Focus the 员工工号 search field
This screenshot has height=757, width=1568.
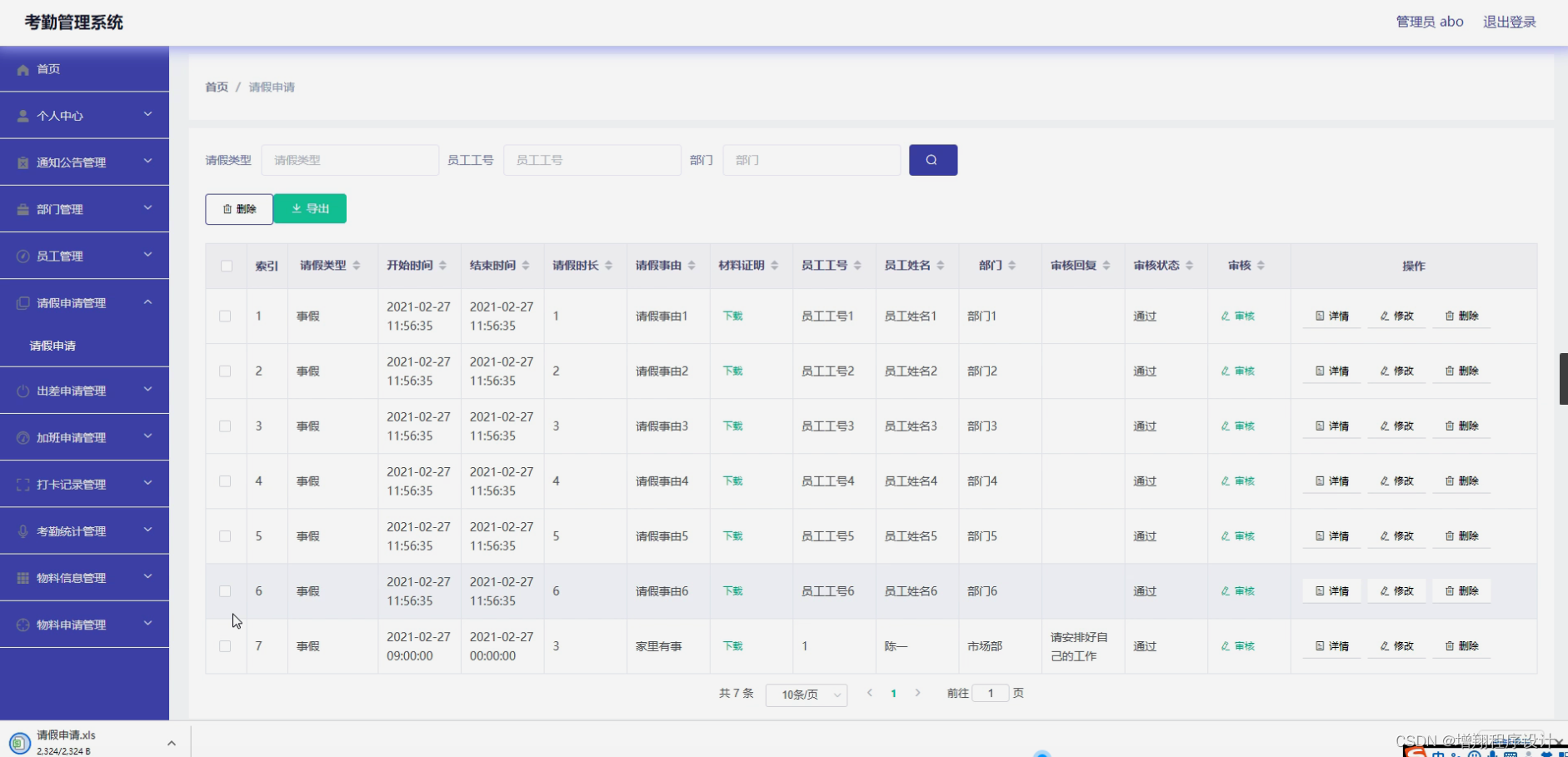(592, 160)
